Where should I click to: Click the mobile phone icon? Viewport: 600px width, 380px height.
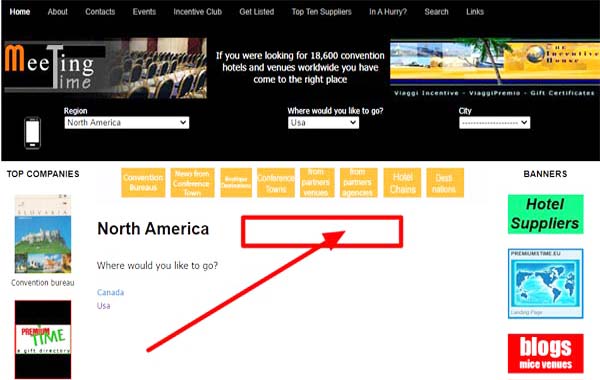[33, 133]
